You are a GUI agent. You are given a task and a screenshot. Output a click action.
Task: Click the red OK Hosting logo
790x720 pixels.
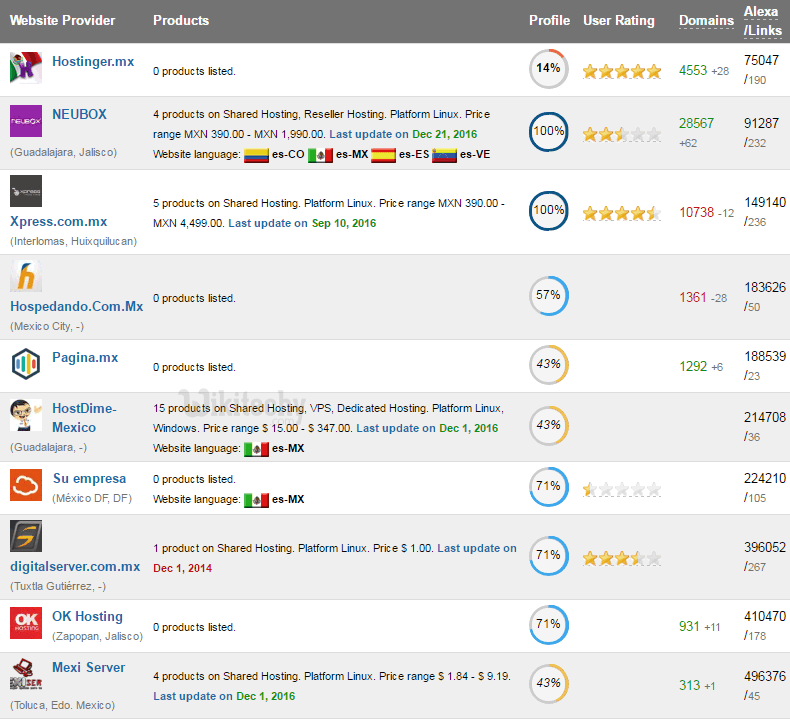[26, 622]
